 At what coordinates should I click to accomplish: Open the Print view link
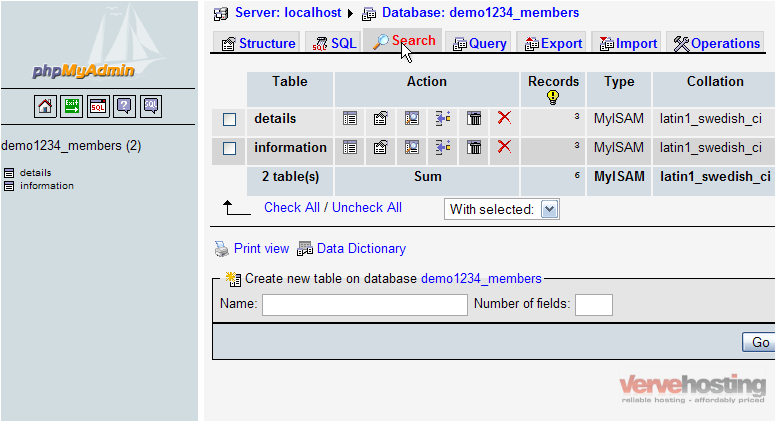[x=261, y=248]
